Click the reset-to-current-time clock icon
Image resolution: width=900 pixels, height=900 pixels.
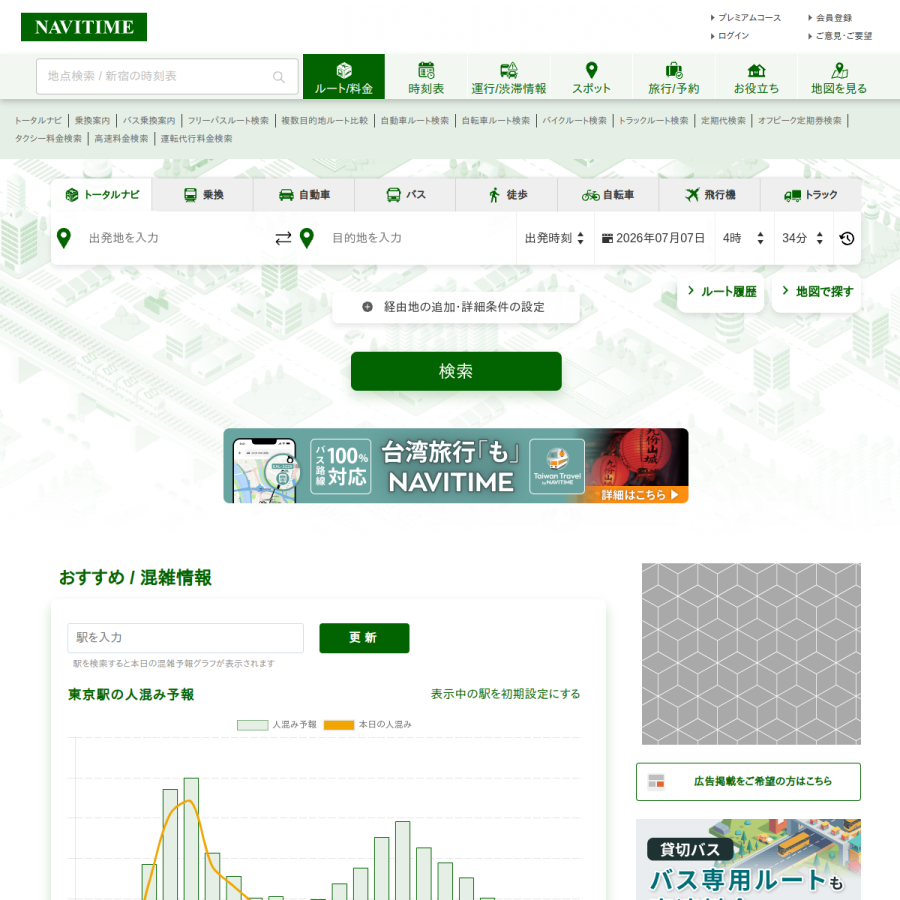[x=847, y=238]
